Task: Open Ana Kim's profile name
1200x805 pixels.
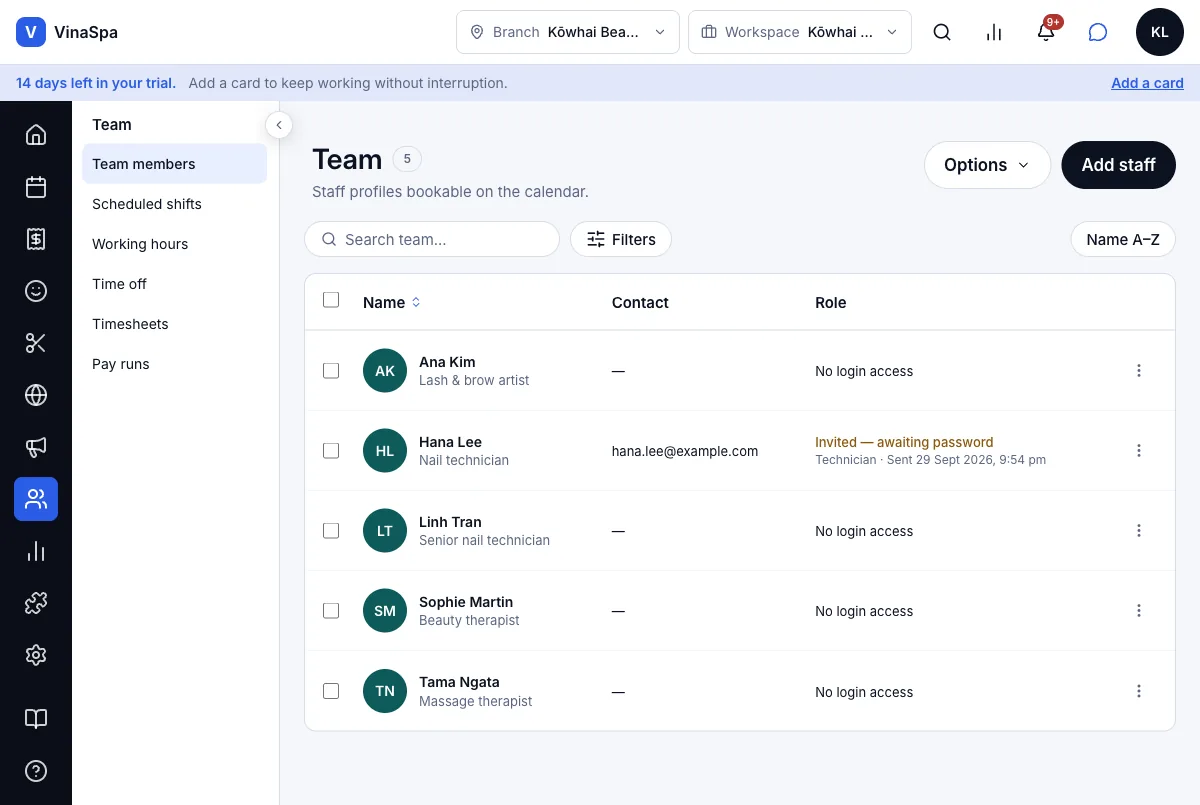Action: pos(447,362)
